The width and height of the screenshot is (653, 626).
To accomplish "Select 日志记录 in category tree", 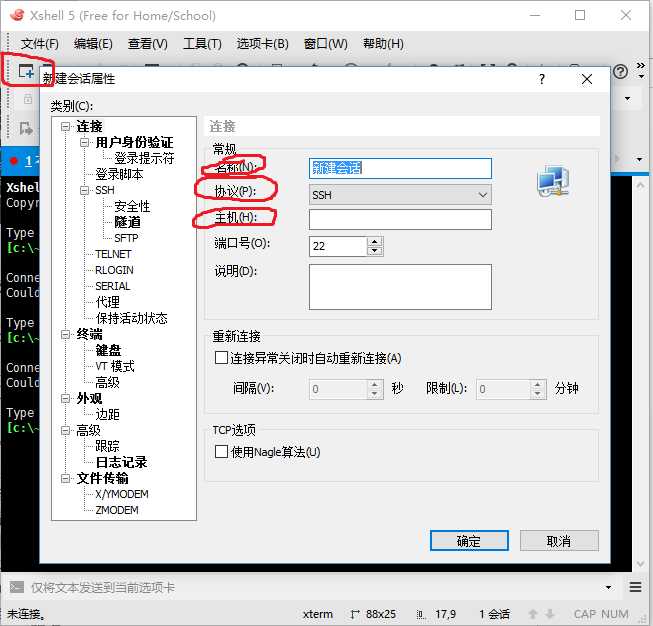I will point(121,462).
